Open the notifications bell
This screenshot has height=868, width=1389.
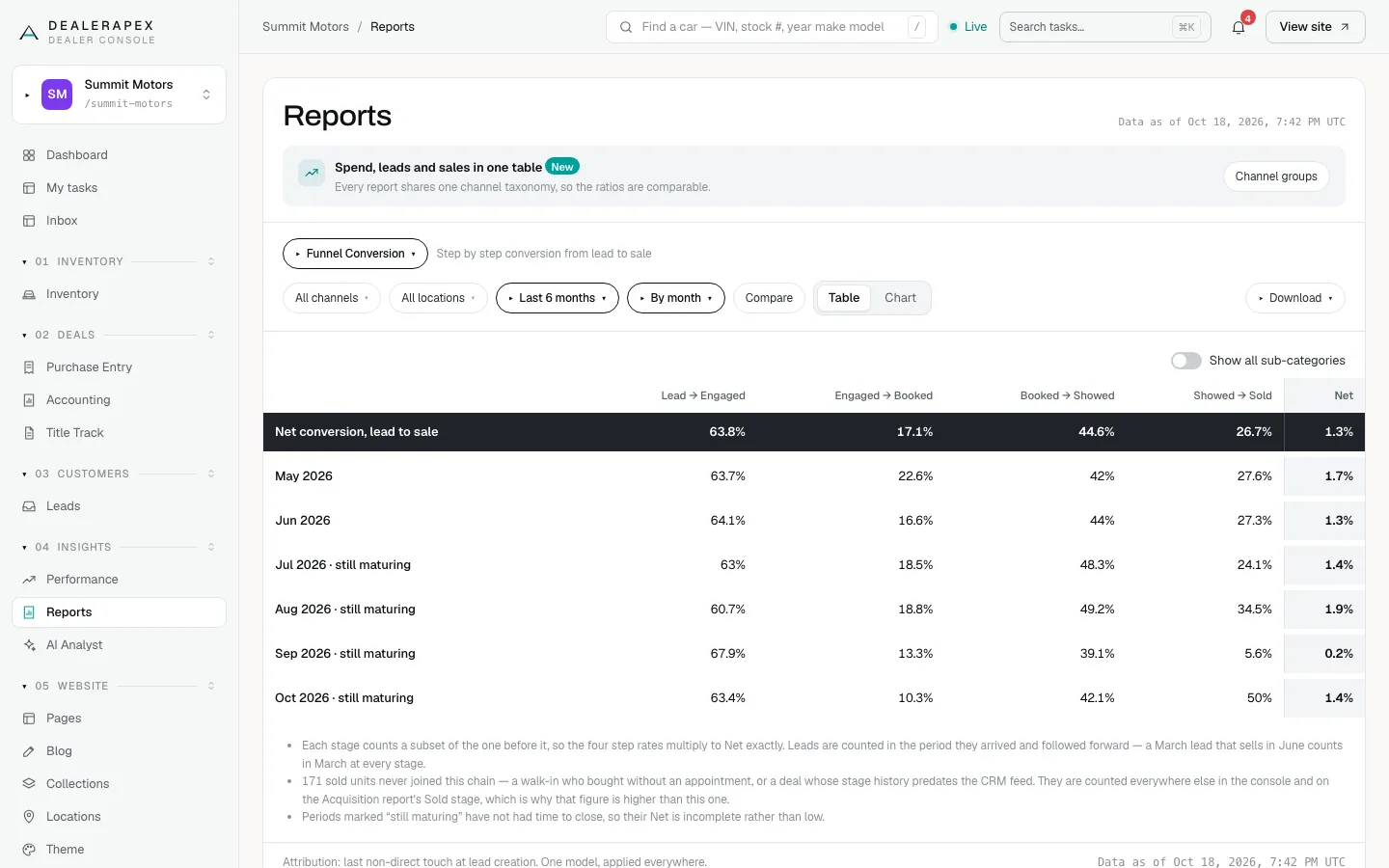(x=1239, y=27)
